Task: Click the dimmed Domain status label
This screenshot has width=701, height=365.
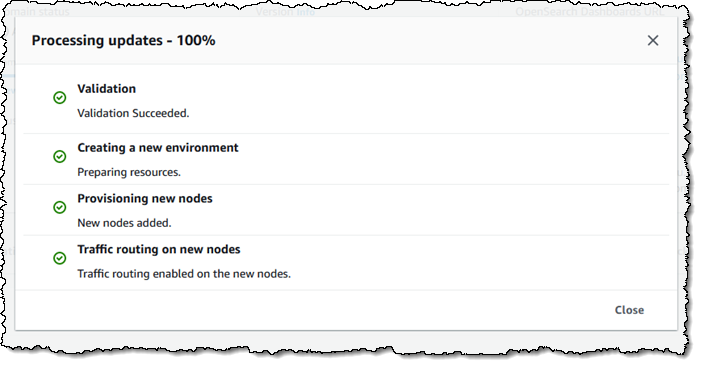Action: click(x=36, y=12)
